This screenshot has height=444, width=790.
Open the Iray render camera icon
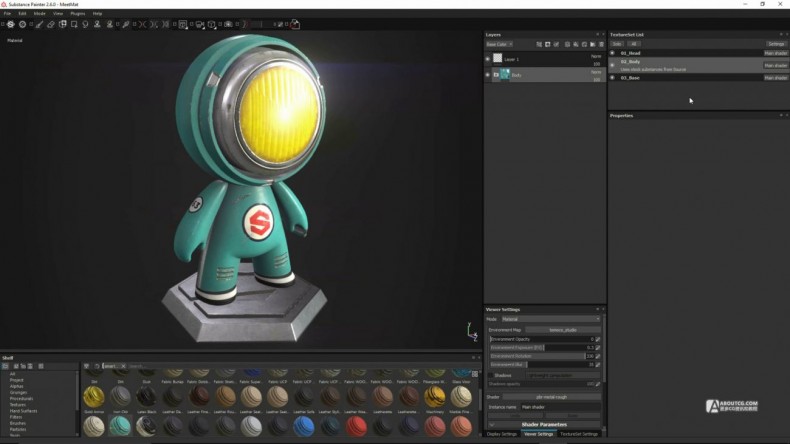pyautogui.click(x=228, y=24)
